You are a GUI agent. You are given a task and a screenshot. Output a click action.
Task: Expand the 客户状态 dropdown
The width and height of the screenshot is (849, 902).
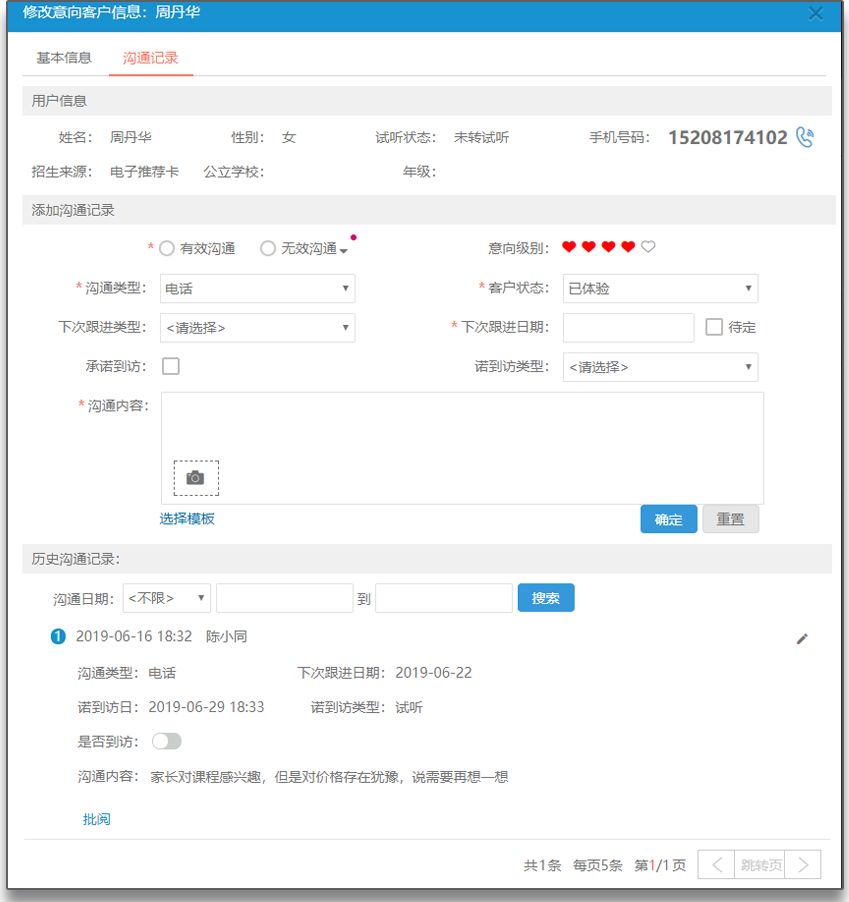point(660,288)
